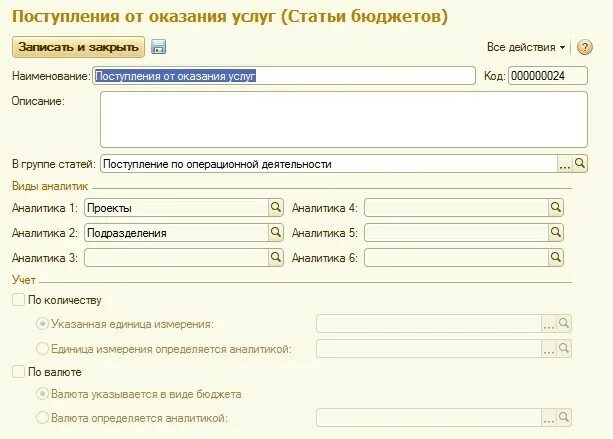Screen dimensions: 613x439
Task: Click magnifier icon in Аналитика 3 field
Action: click(276, 257)
